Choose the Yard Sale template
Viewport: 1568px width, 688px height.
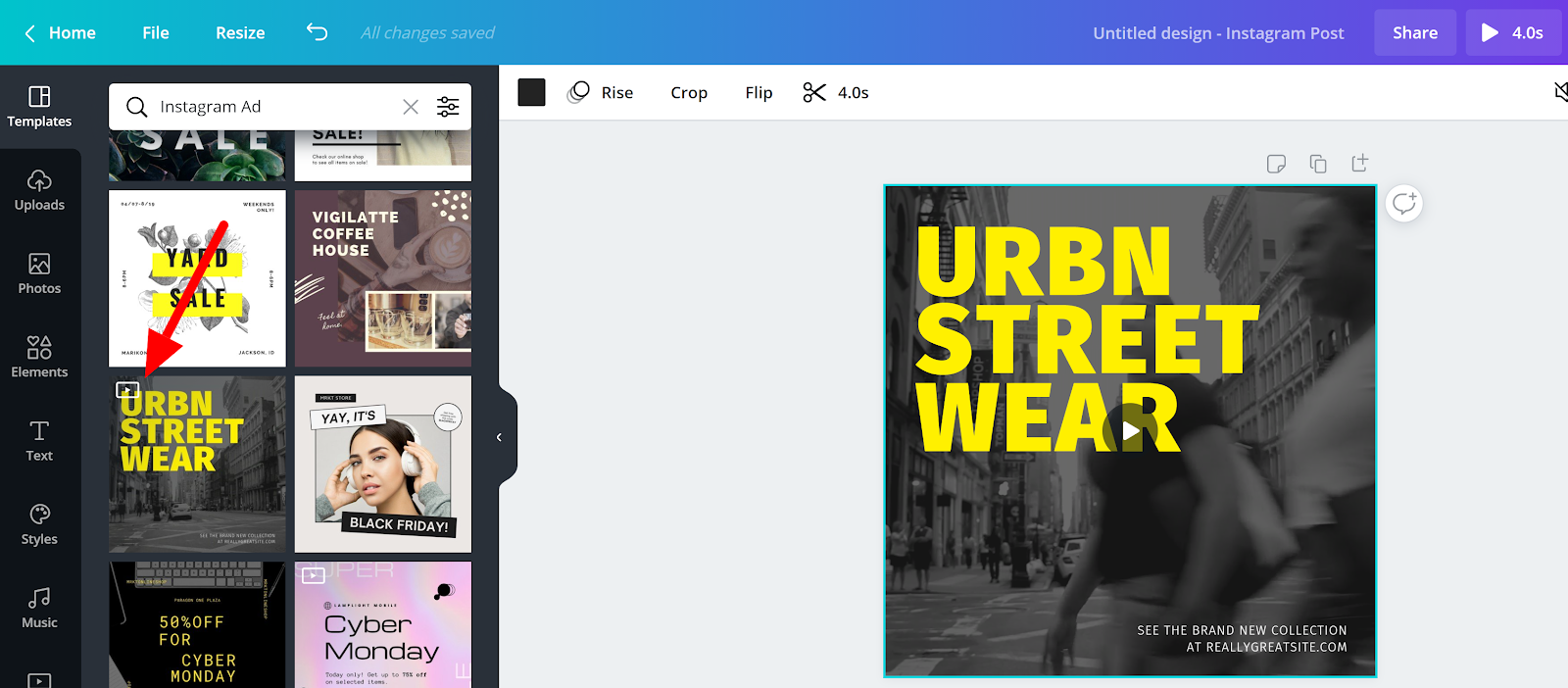pos(197,278)
